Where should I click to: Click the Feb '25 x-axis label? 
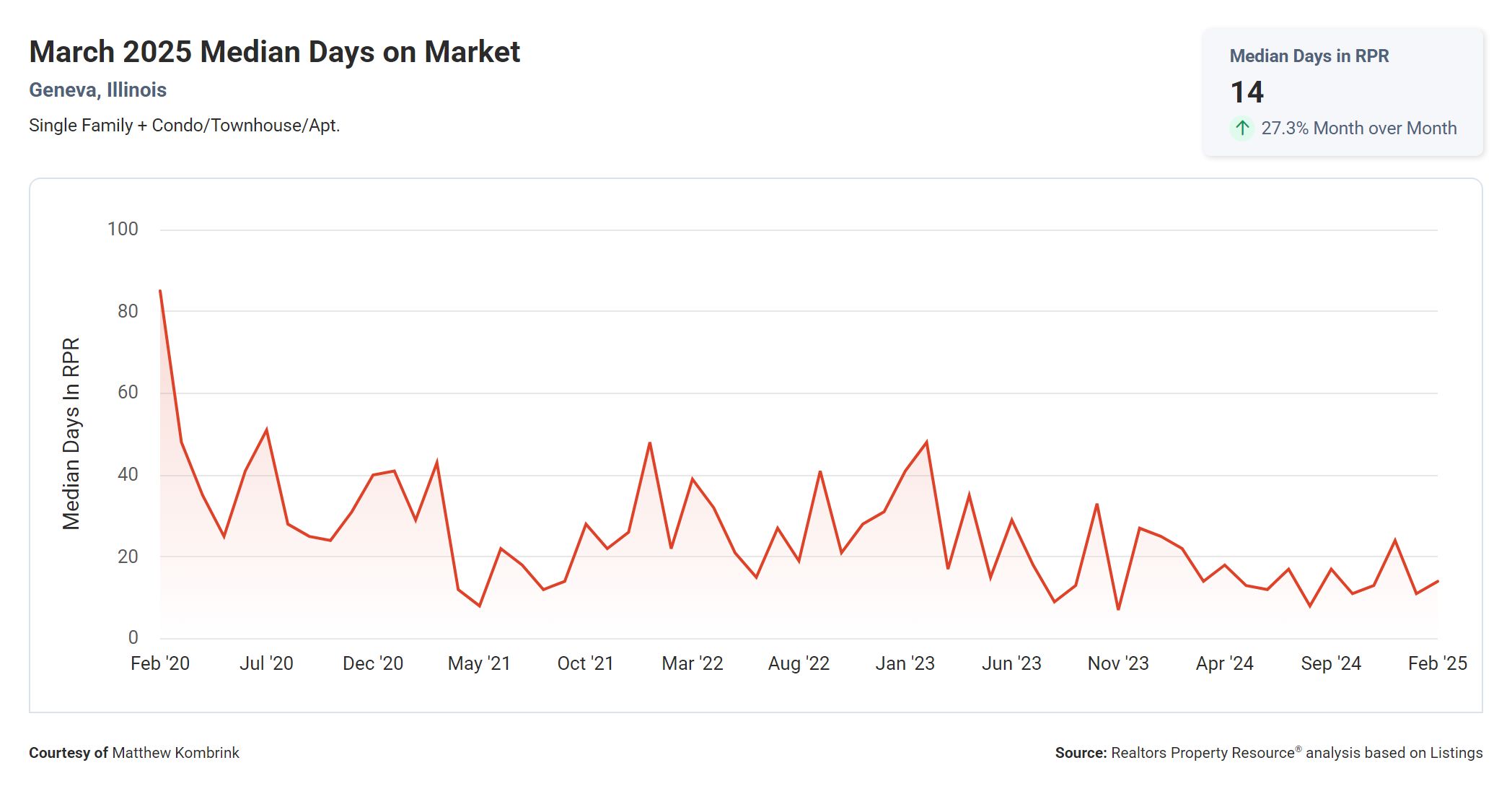coord(1437,663)
